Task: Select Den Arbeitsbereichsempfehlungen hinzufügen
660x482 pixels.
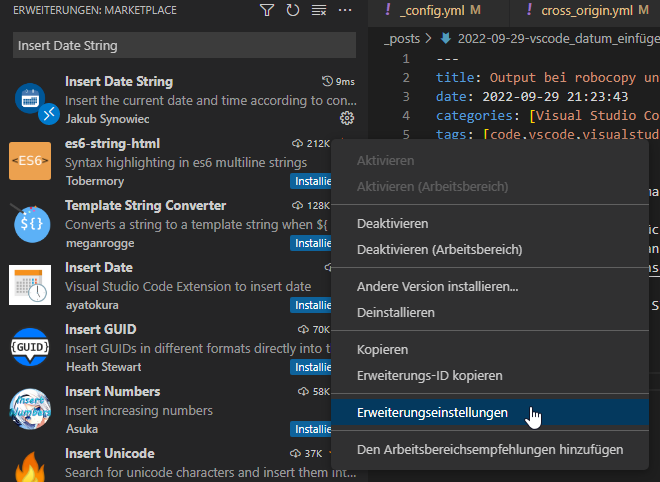Action: (x=490, y=450)
